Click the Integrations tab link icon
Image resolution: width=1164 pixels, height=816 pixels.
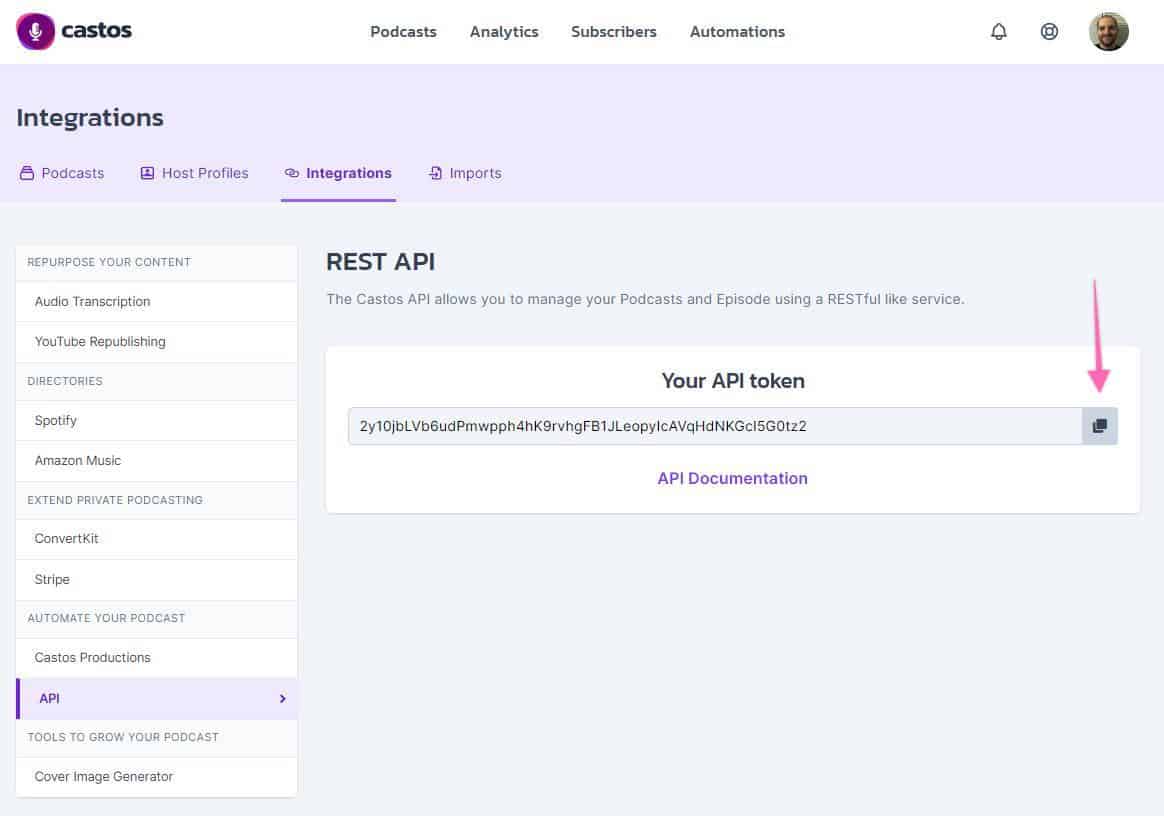292,173
